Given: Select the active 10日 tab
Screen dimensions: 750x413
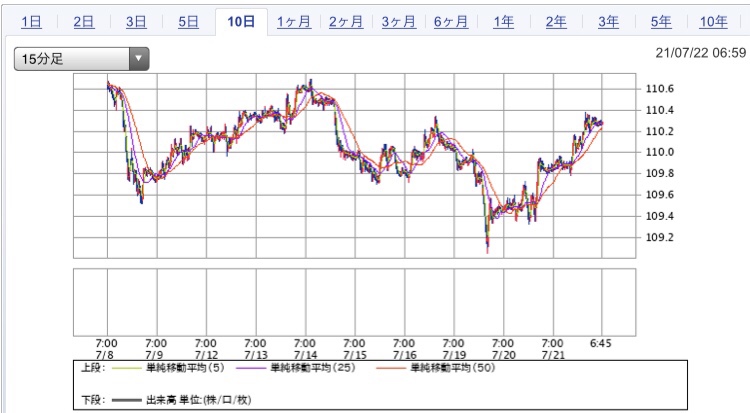Looking at the screenshot, I should (x=241, y=22).
